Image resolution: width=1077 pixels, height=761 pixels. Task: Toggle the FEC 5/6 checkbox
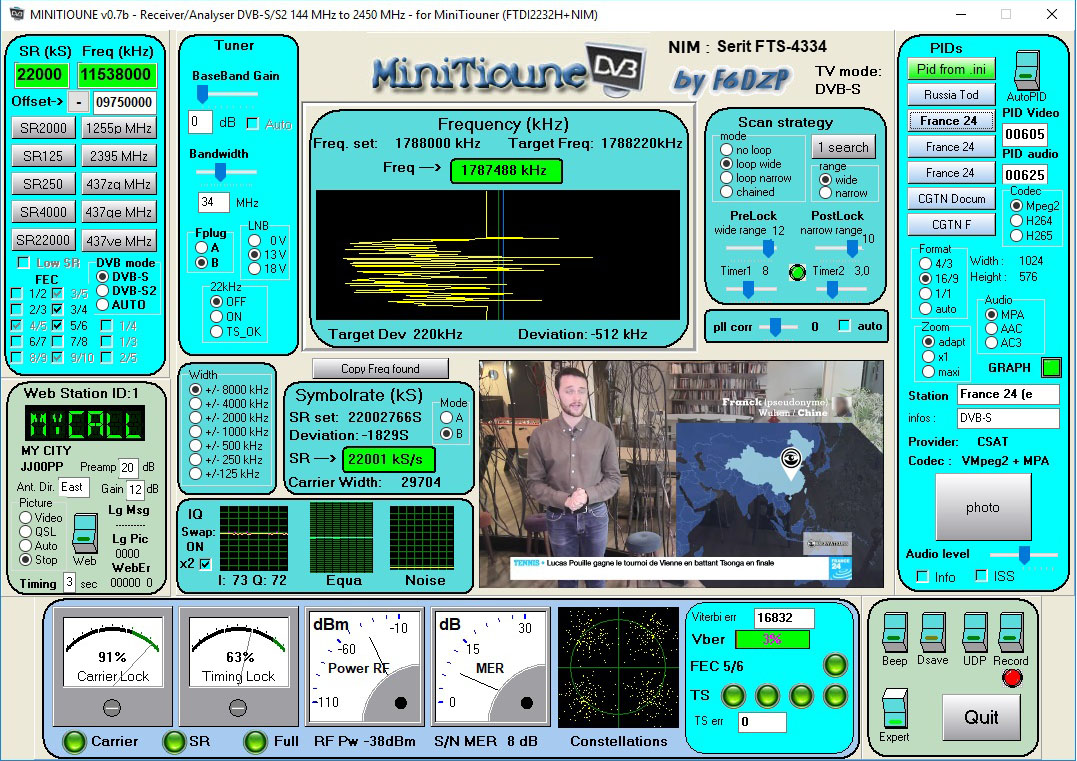(57, 325)
